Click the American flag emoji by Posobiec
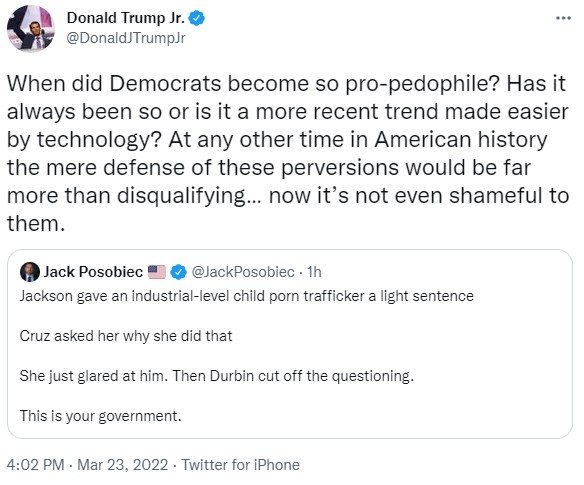Image resolution: width=584 pixels, height=485 pixels. tap(157, 272)
